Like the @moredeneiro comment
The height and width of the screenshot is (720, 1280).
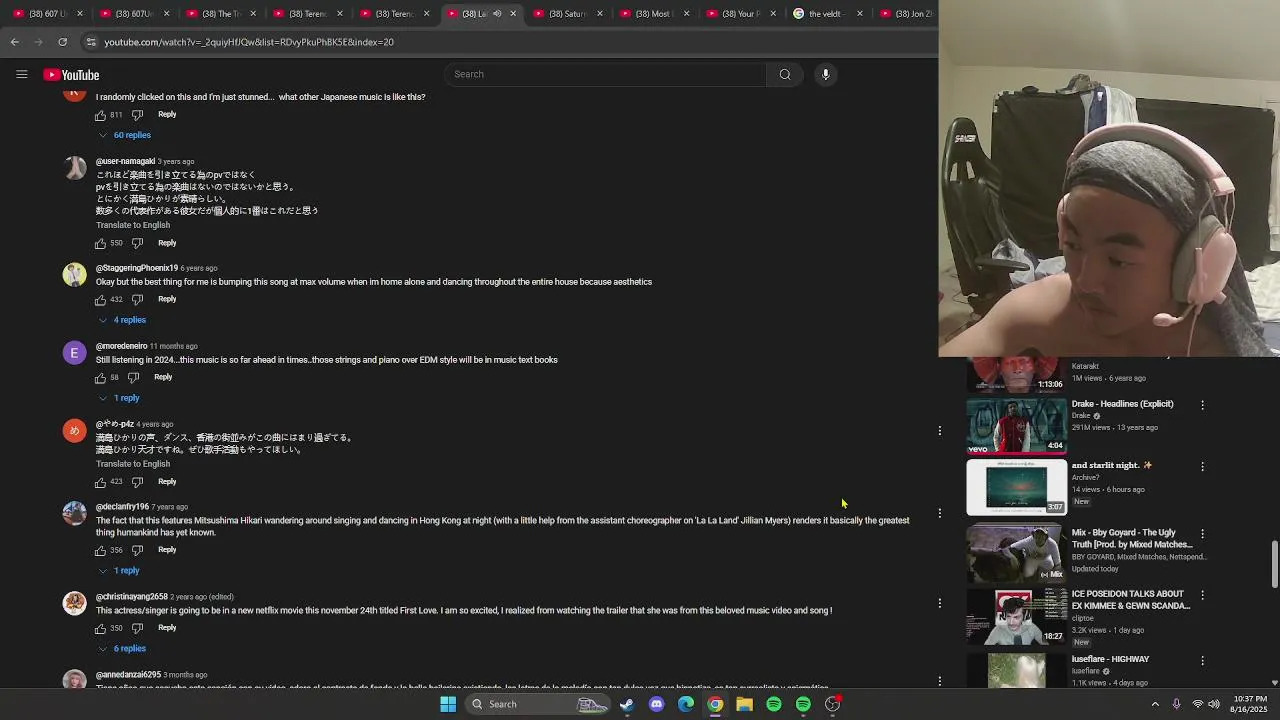pyautogui.click(x=100, y=378)
